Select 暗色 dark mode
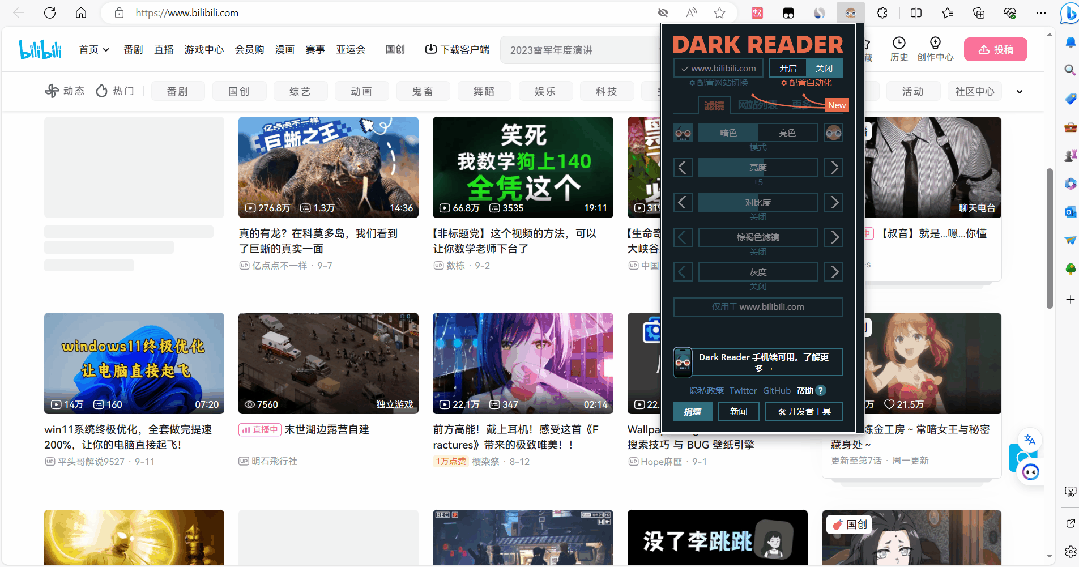Image resolution: width=1079 pixels, height=567 pixels. (727, 133)
